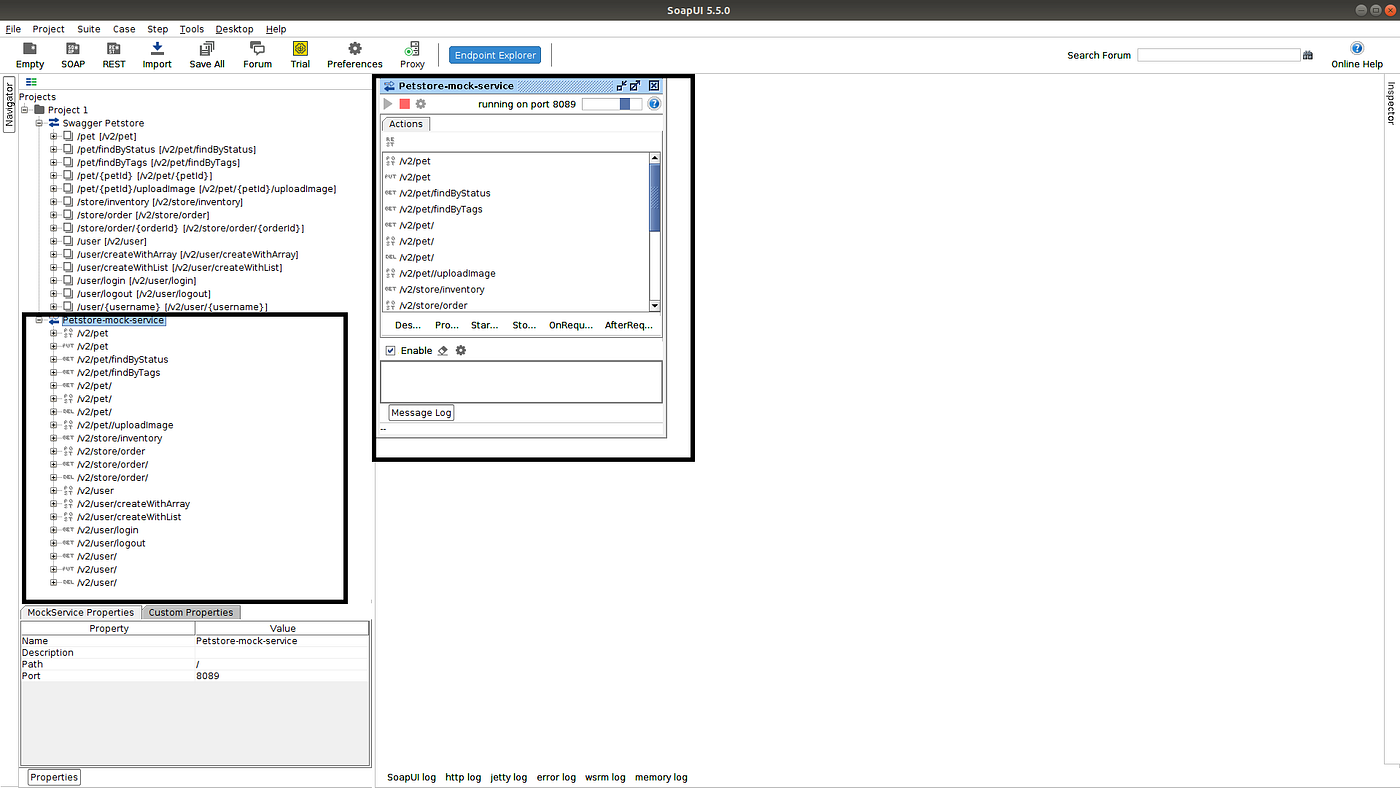Click the Properties button at bottom left
Screen dimensions: 1400x788
coord(54,777)
